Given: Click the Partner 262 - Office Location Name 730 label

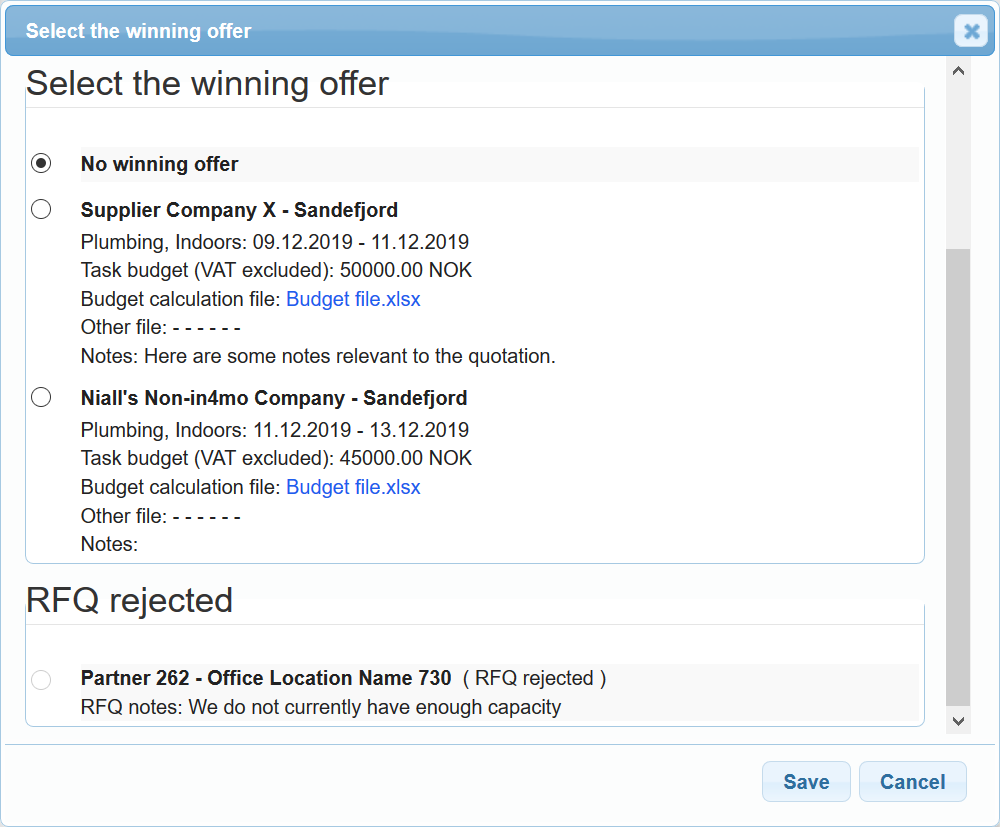Looking at the screenshot, I should click(266, 678).
